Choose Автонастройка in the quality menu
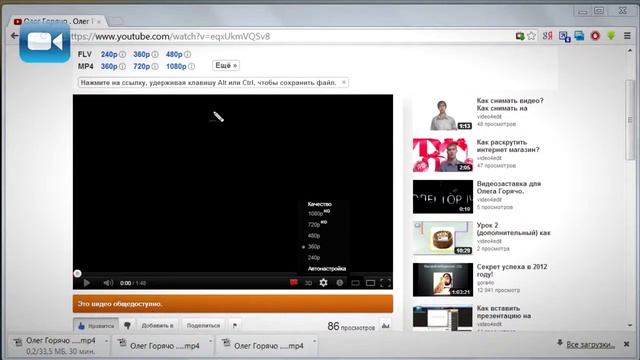640x360 pixels. click(327, 269)
